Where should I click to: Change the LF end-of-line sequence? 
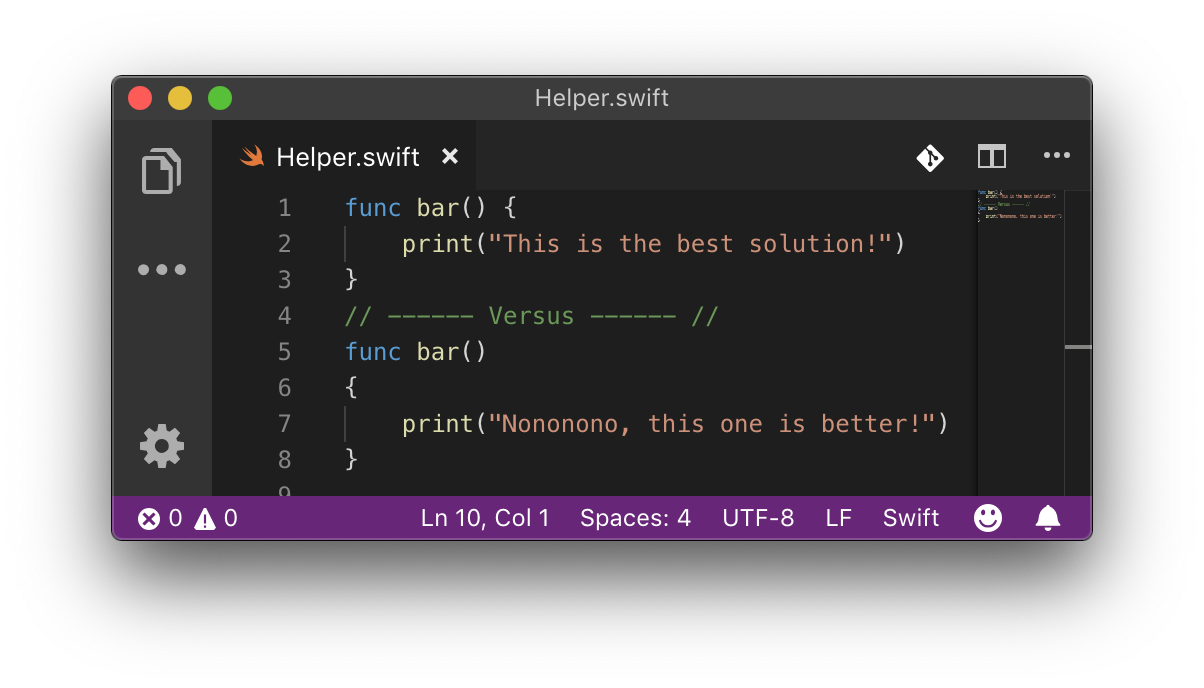tap(839, 518)
